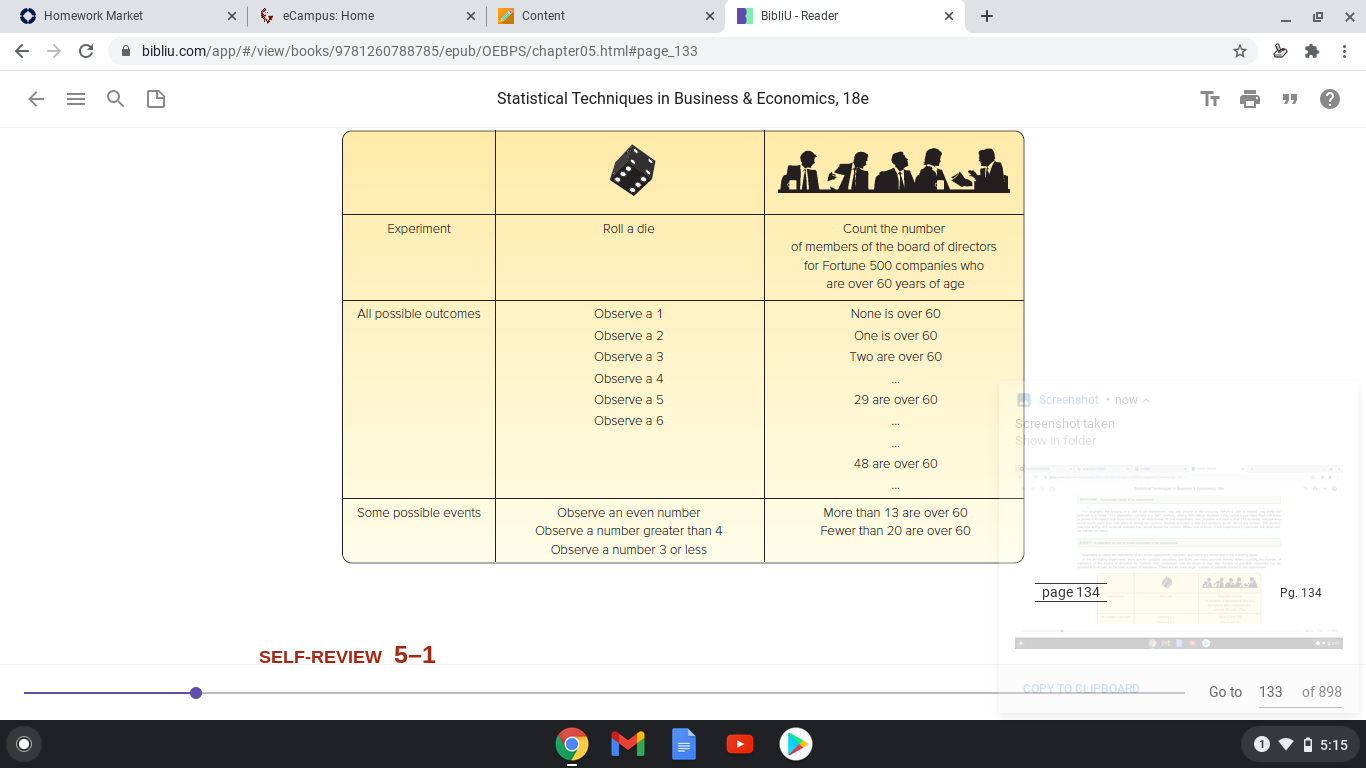The image size is (1366, 768).
Task: Click the 'All possible outcomes' row label
Action: [419, 314]
